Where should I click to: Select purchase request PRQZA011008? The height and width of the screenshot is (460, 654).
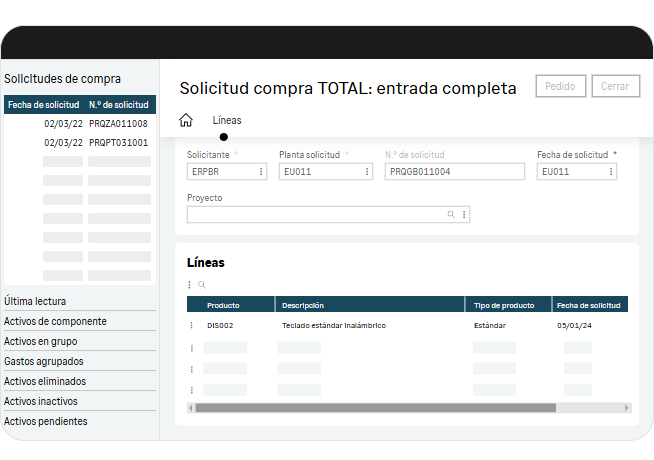[x=118, y=124]
